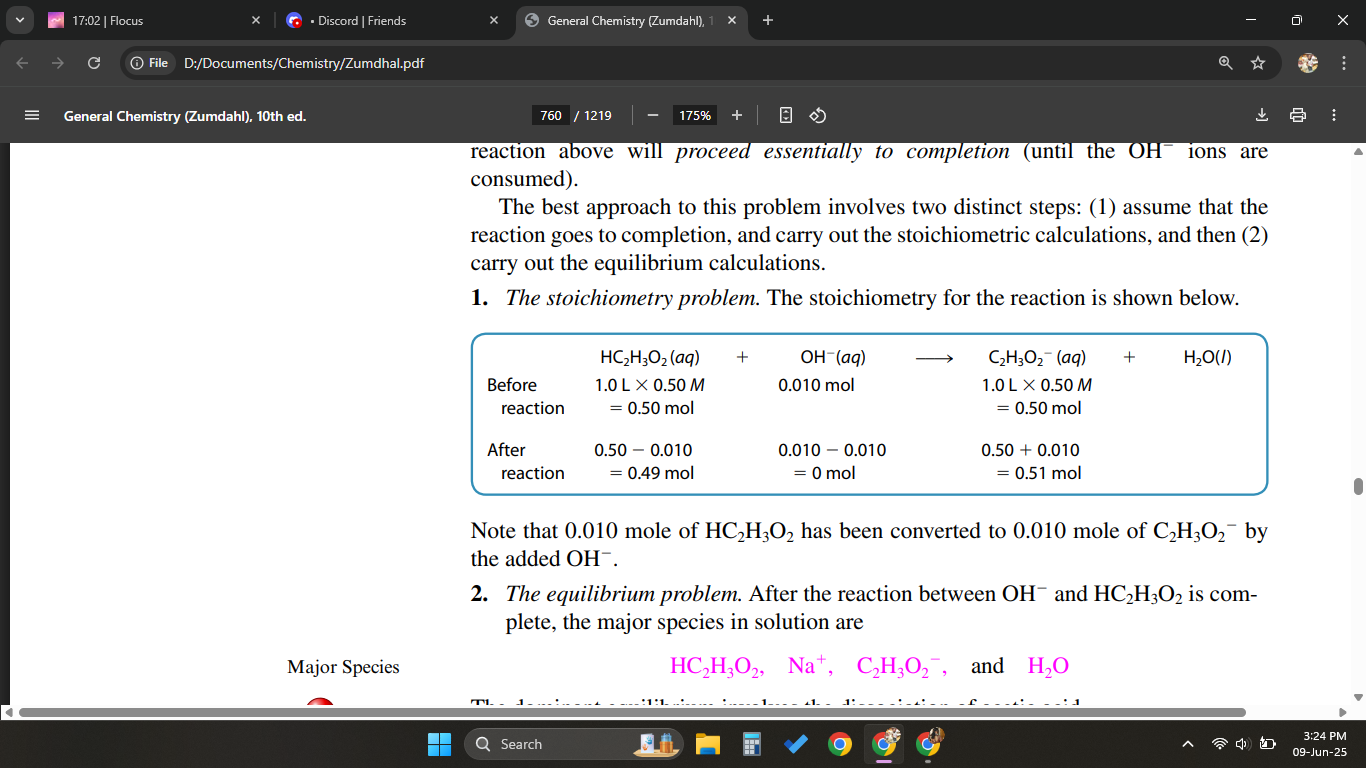
Task: Click the magenta H2O species
Action: [1048, 667]
